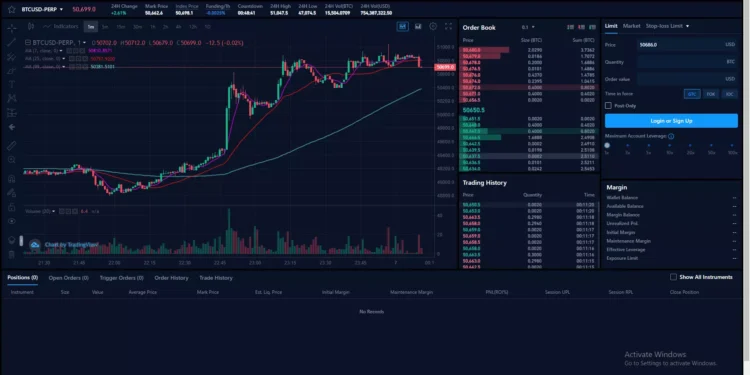750x375 pixels.
Task: Open the Indicators menu
Action: [61, 27]
